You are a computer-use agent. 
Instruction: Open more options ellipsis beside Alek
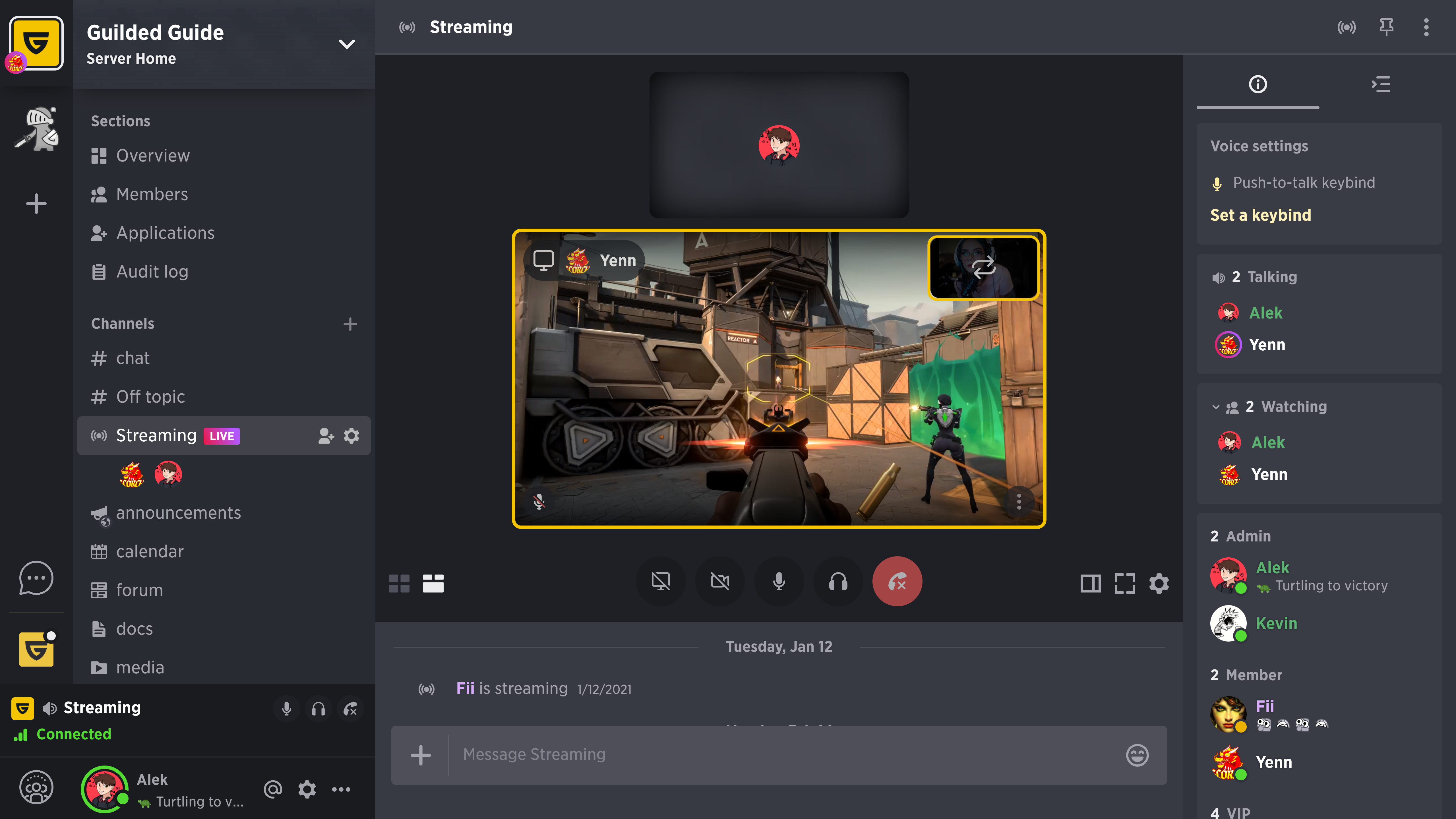[x=341, y=789]
